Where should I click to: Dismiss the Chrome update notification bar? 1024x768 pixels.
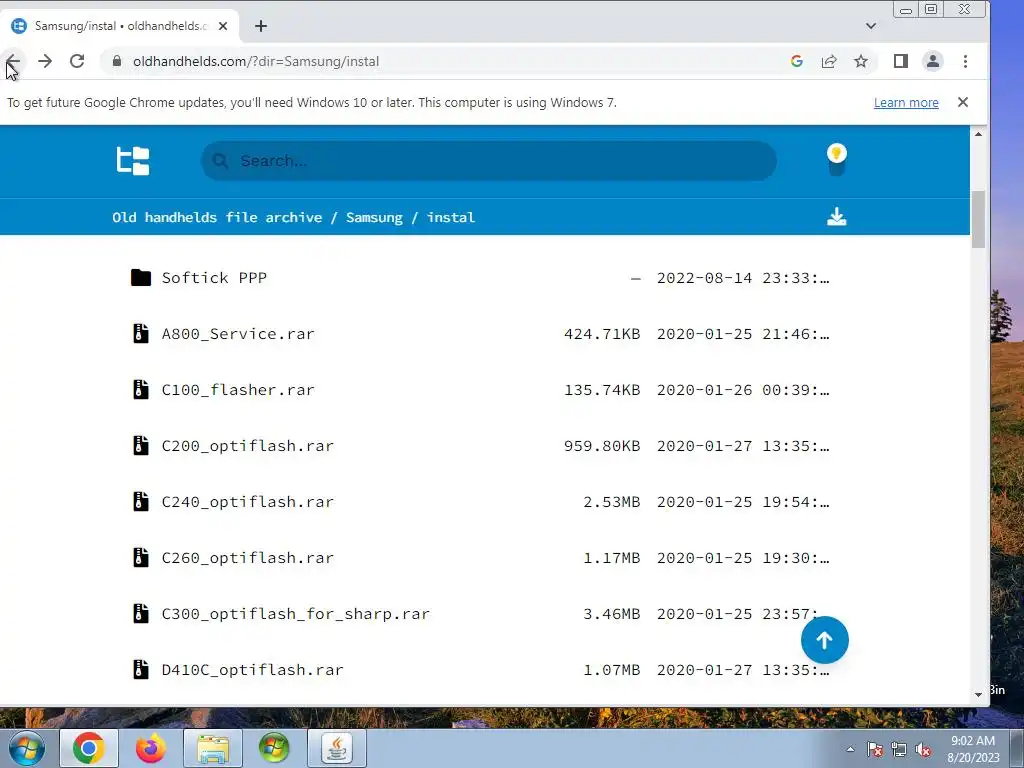(963, 102)
